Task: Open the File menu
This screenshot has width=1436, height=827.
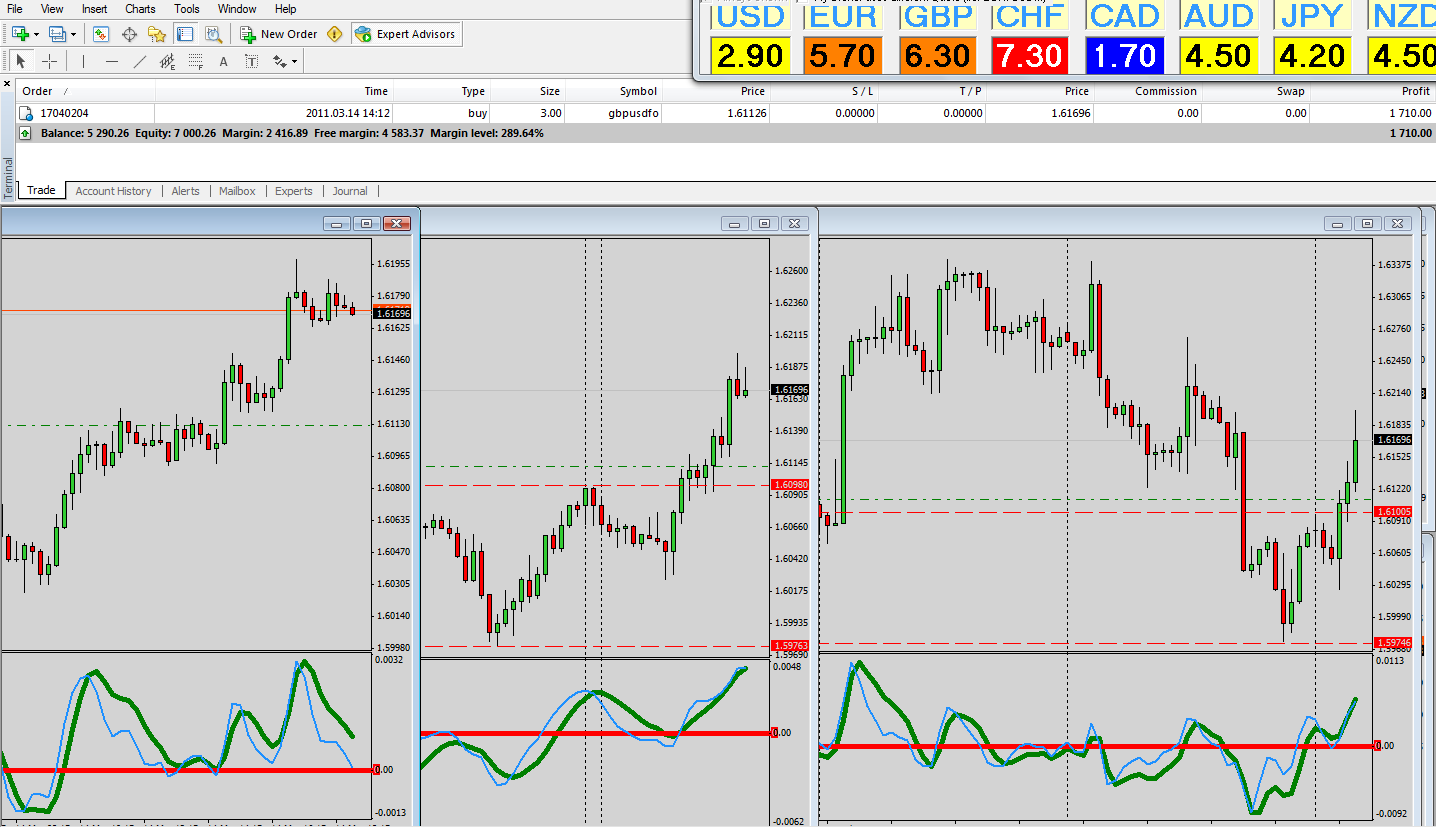Action: [15, 9]
